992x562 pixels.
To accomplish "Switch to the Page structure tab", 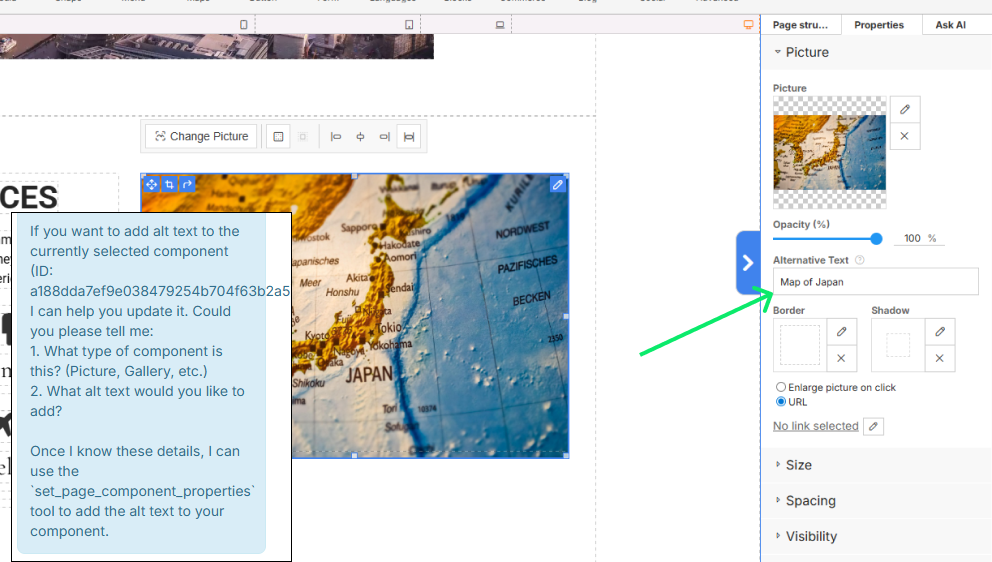I will pyautogui.click(x=800, y=25).
